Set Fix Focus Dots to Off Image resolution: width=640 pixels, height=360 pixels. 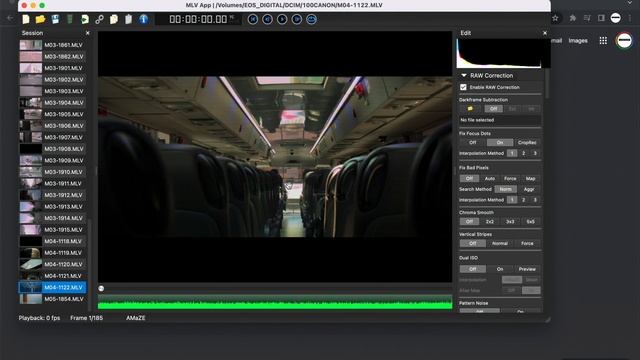[x=473, y=142]
